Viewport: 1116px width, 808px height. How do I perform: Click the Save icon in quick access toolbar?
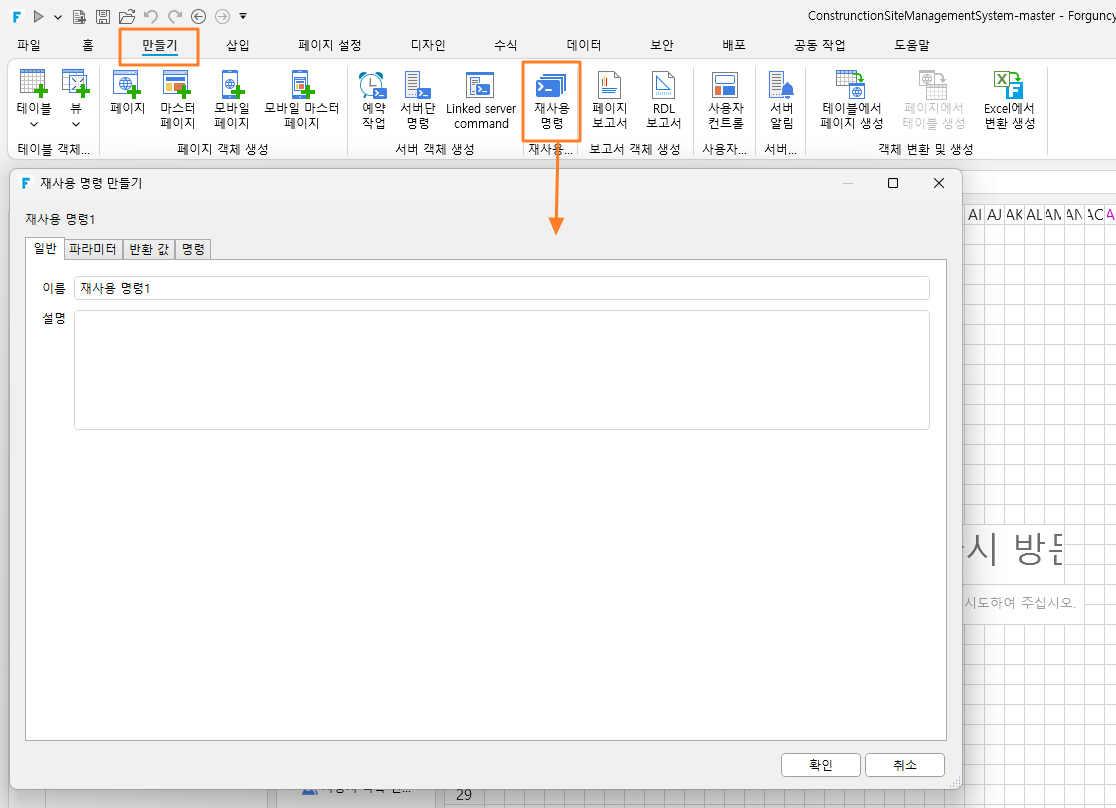point(103,16)
